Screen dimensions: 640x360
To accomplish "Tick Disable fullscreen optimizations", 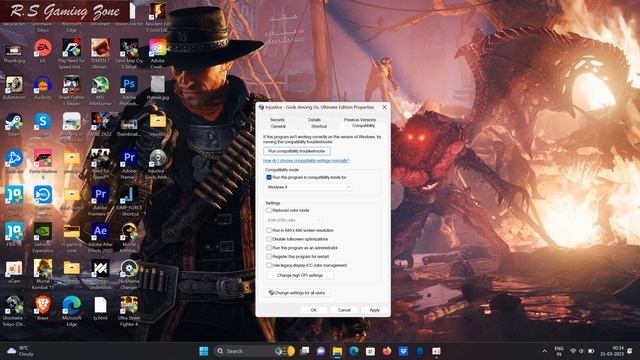I will click(269, 239).
